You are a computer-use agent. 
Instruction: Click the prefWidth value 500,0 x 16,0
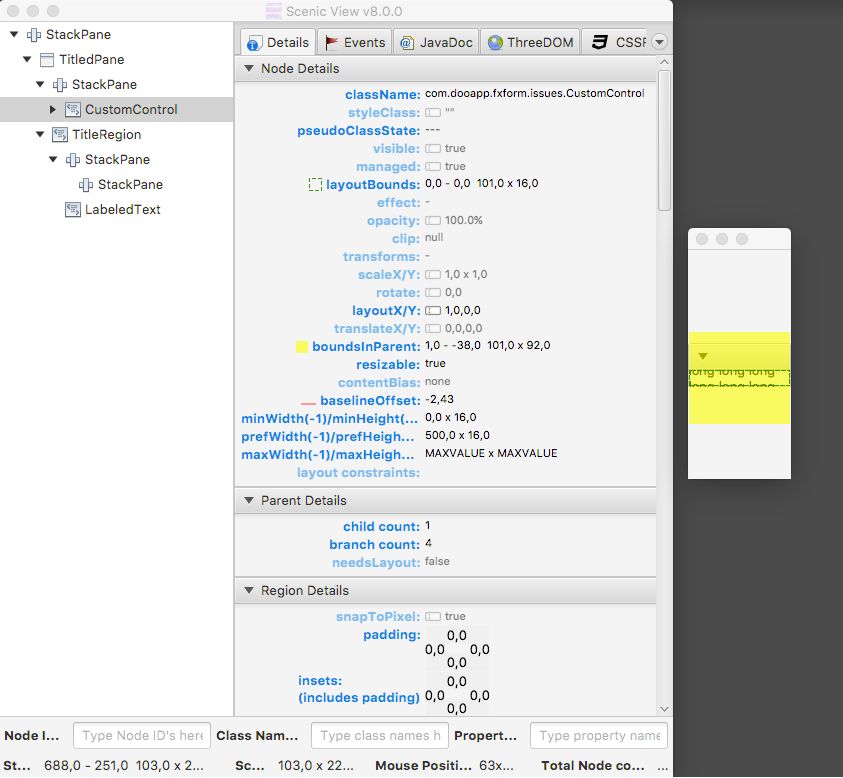[458, 436]
